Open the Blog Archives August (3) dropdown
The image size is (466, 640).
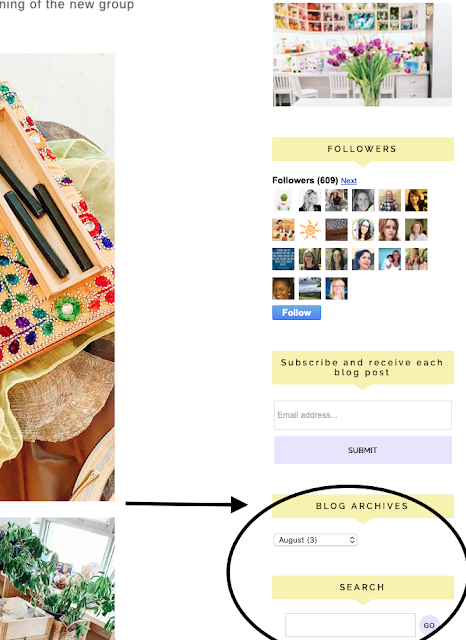point(315,540)
